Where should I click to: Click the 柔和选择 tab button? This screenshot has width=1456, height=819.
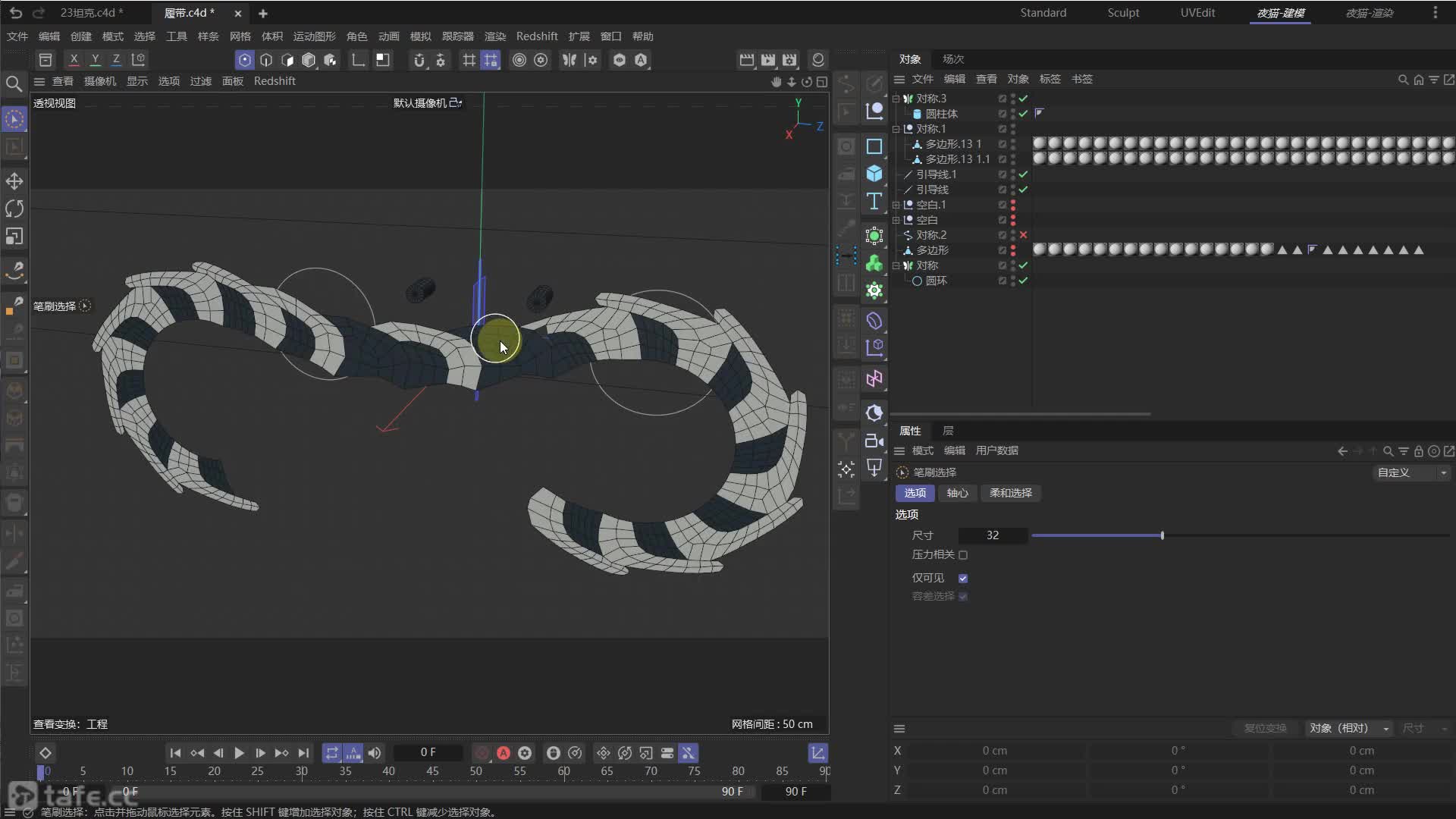1011,493
